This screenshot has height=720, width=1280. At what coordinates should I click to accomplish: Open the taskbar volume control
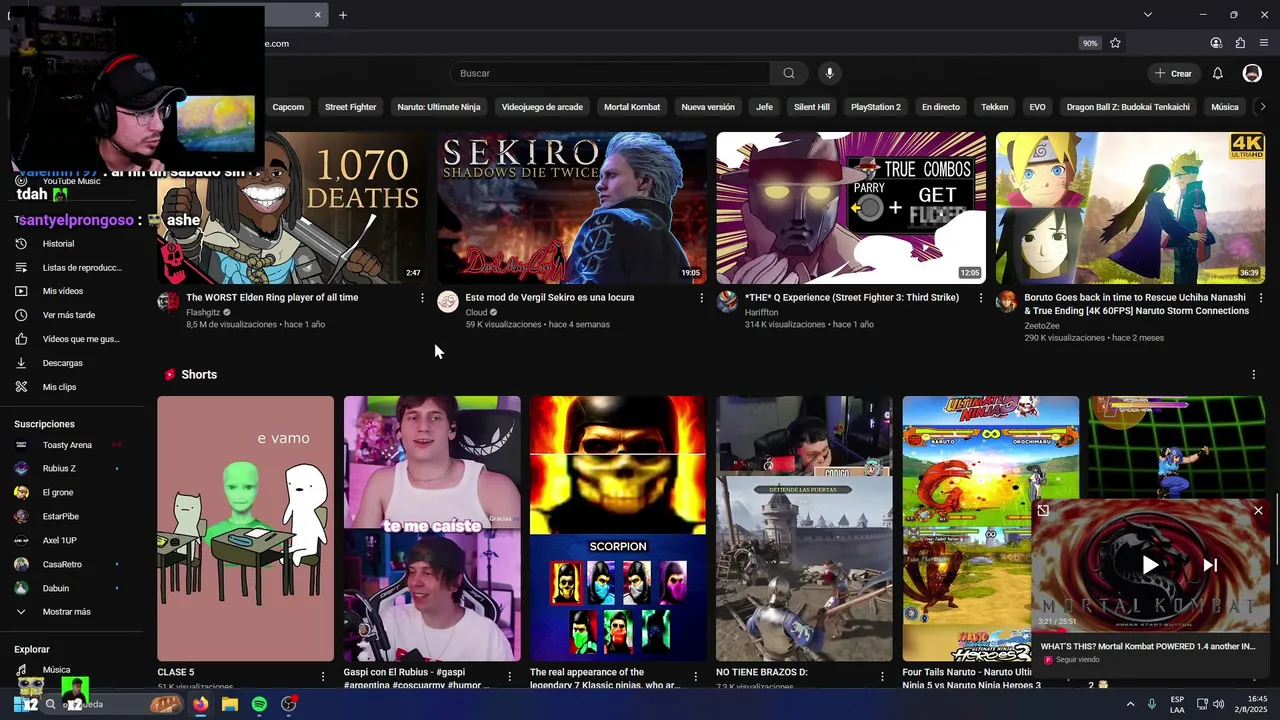(x=1218, y=704)
